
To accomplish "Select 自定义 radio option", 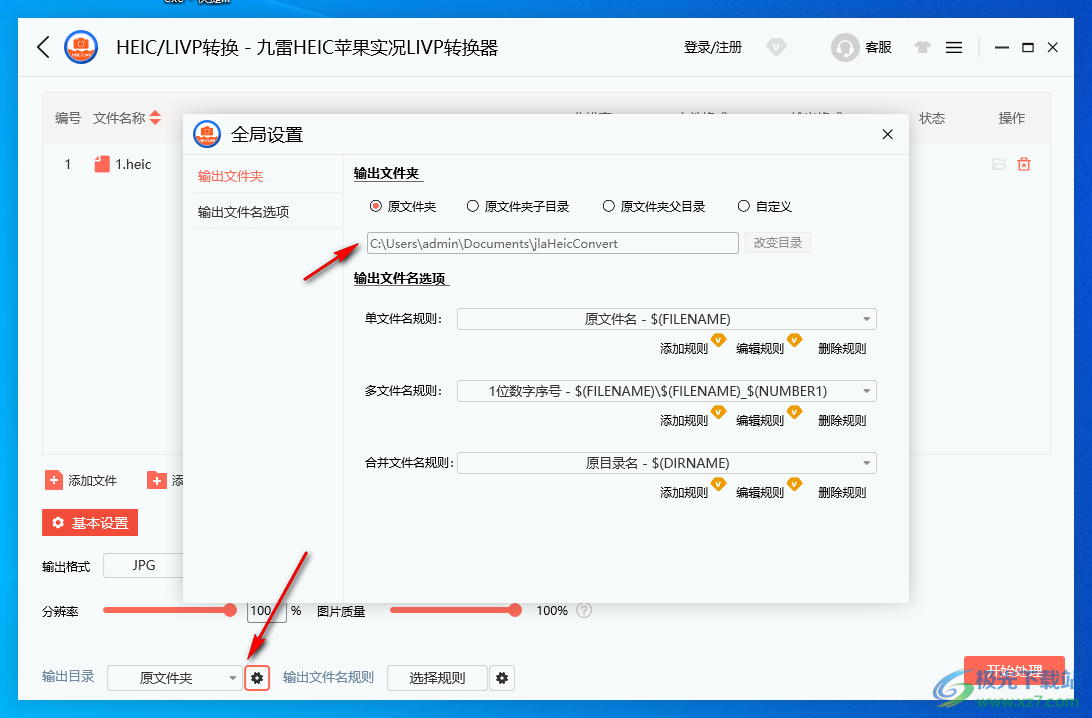I will (744, 206).
